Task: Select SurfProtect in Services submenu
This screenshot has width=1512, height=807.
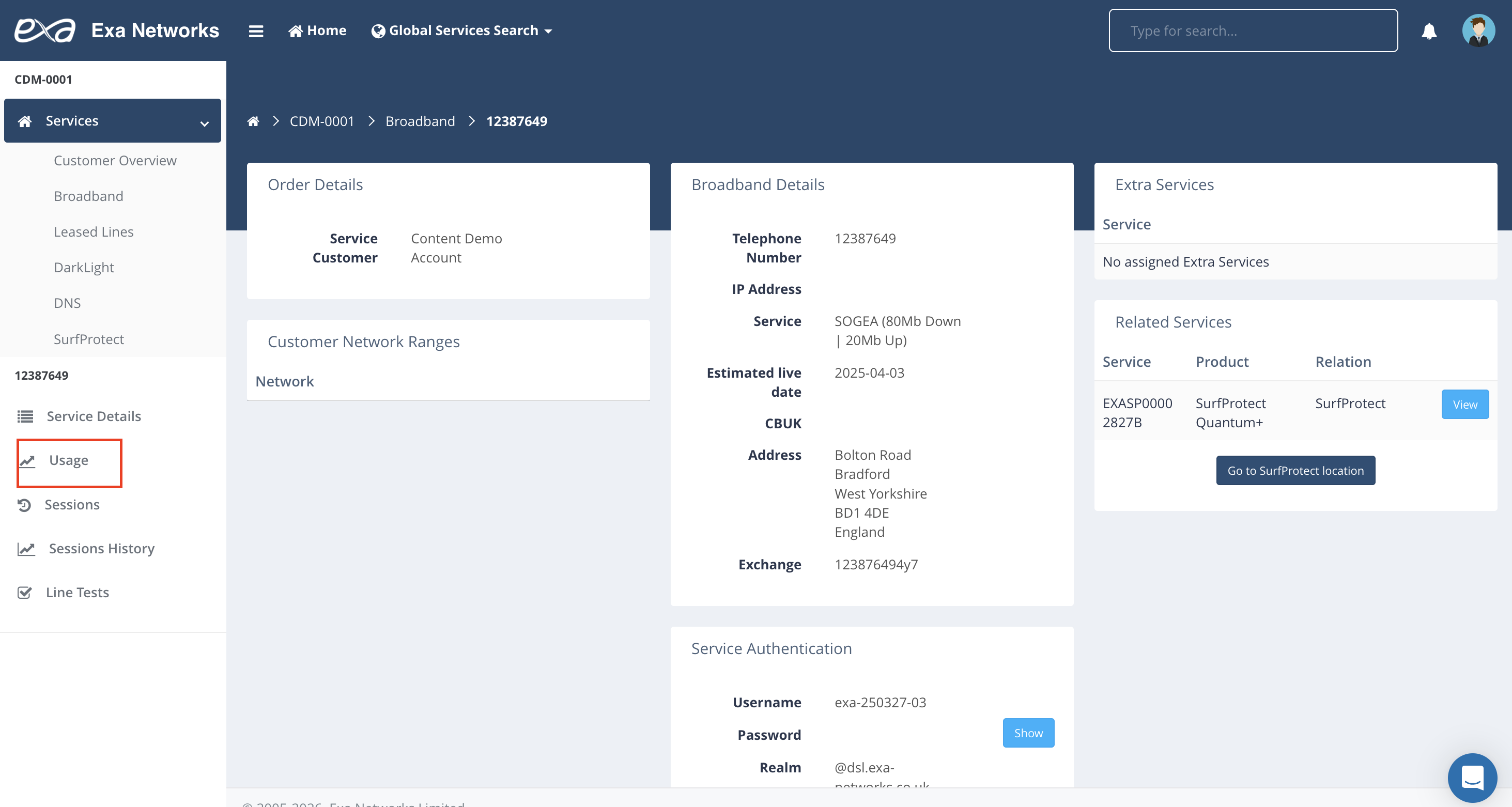Action: [x=89, y=339]
